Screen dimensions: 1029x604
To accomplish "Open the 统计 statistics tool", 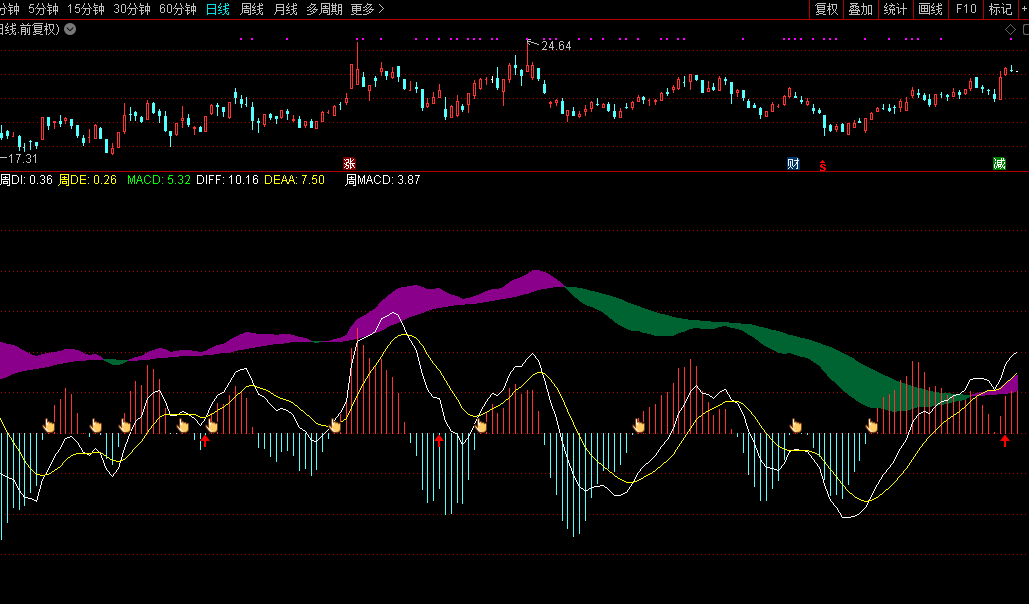I will click(x=895, y=9).
